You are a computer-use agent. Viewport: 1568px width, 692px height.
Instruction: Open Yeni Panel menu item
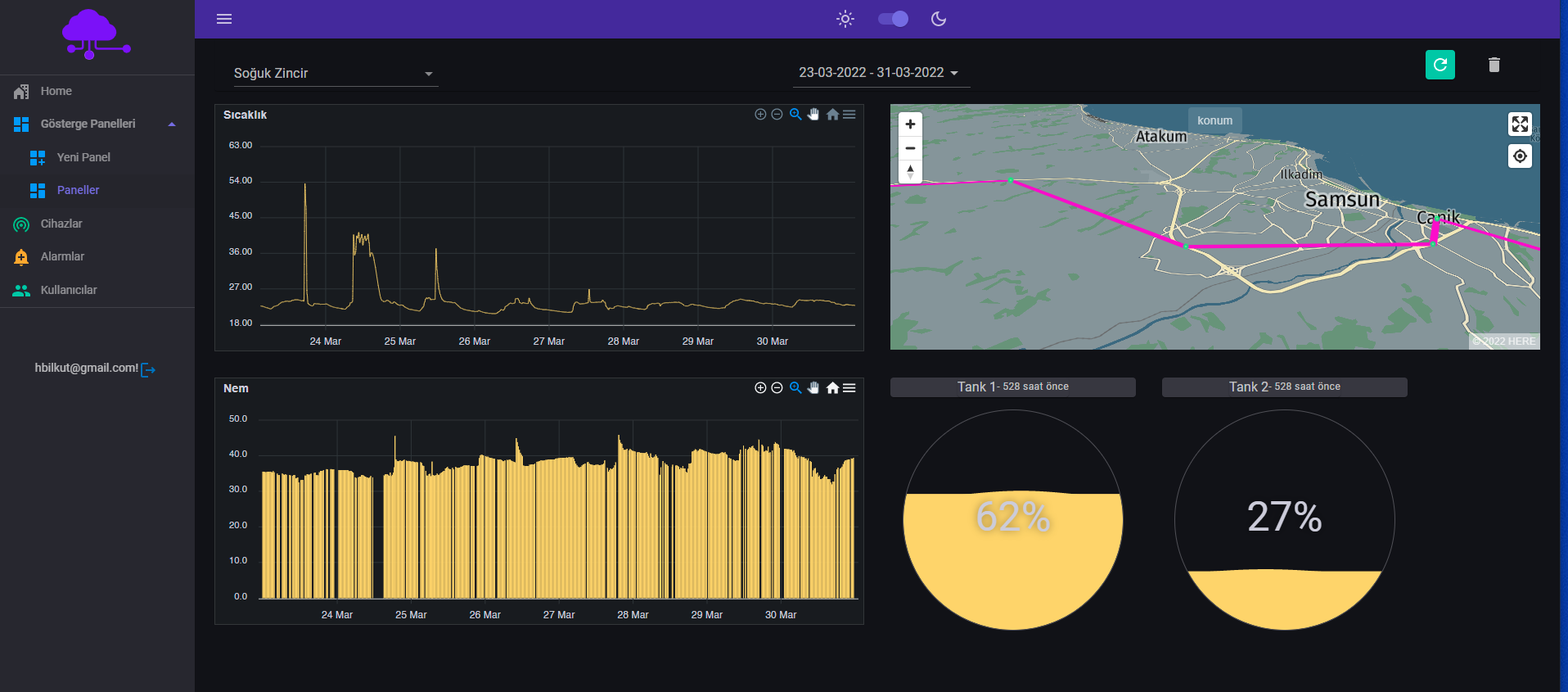click(97, 157)
